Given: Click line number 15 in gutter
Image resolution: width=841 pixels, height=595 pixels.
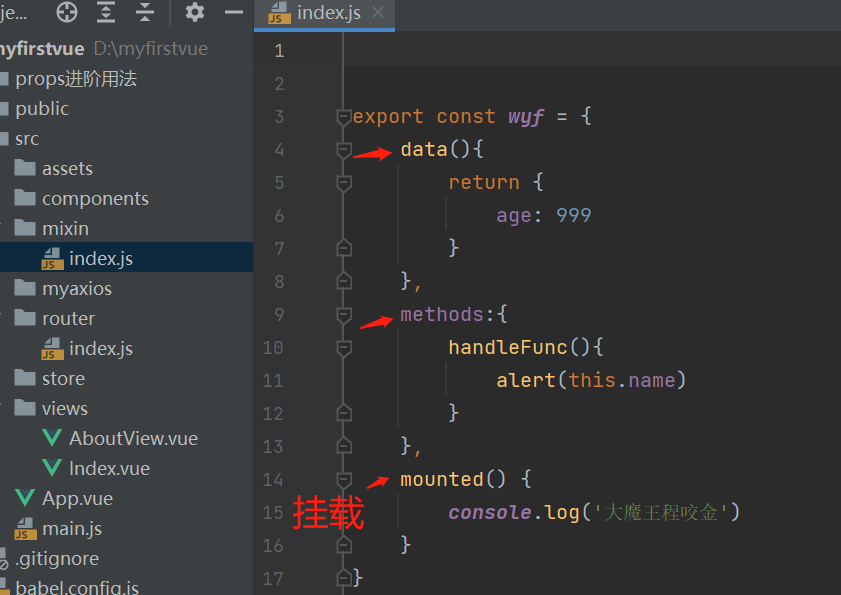Looking at the screenshot, I should pyautogui.click(x=273, y=513).
